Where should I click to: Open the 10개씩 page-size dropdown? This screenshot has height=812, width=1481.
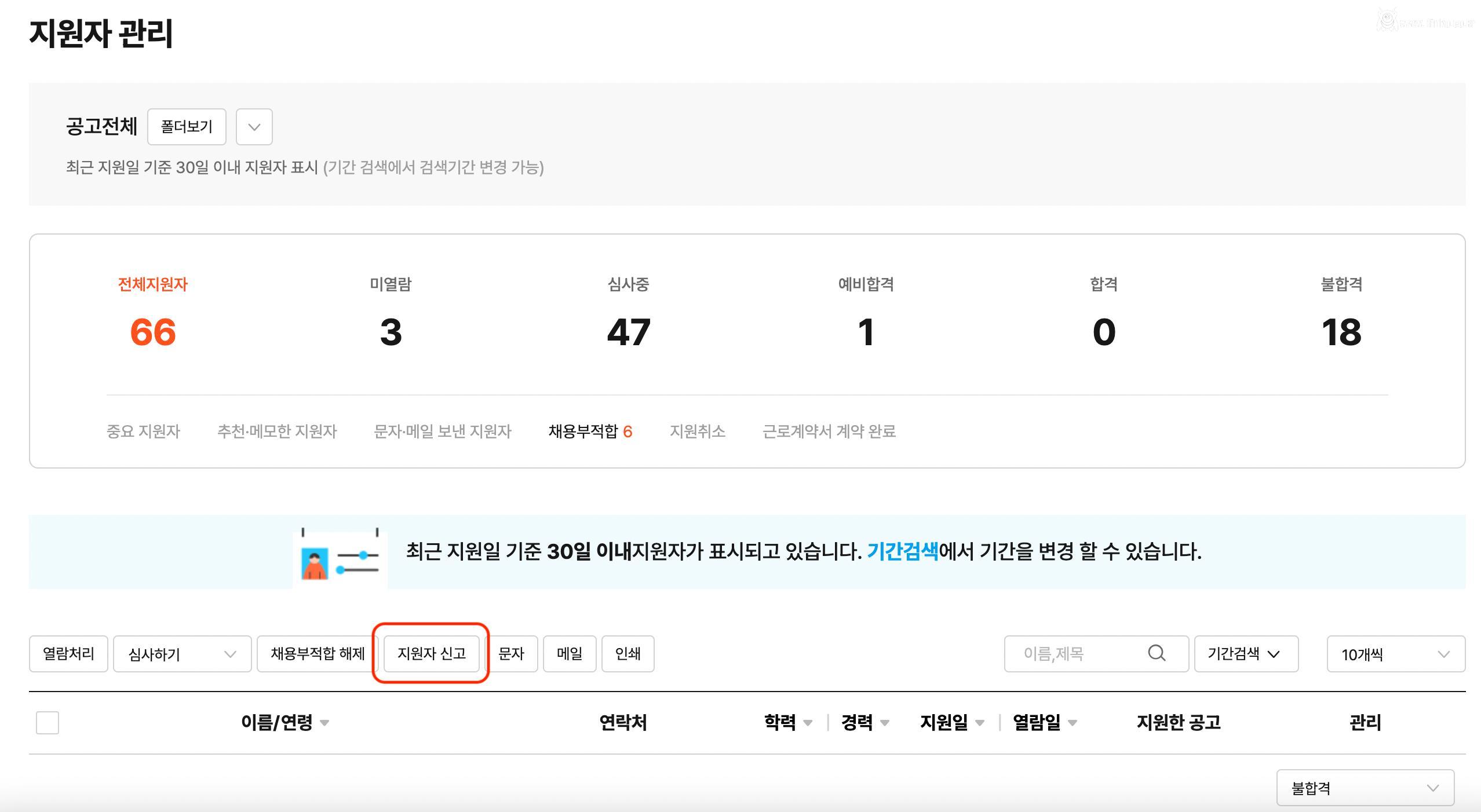pos(1395,654)
